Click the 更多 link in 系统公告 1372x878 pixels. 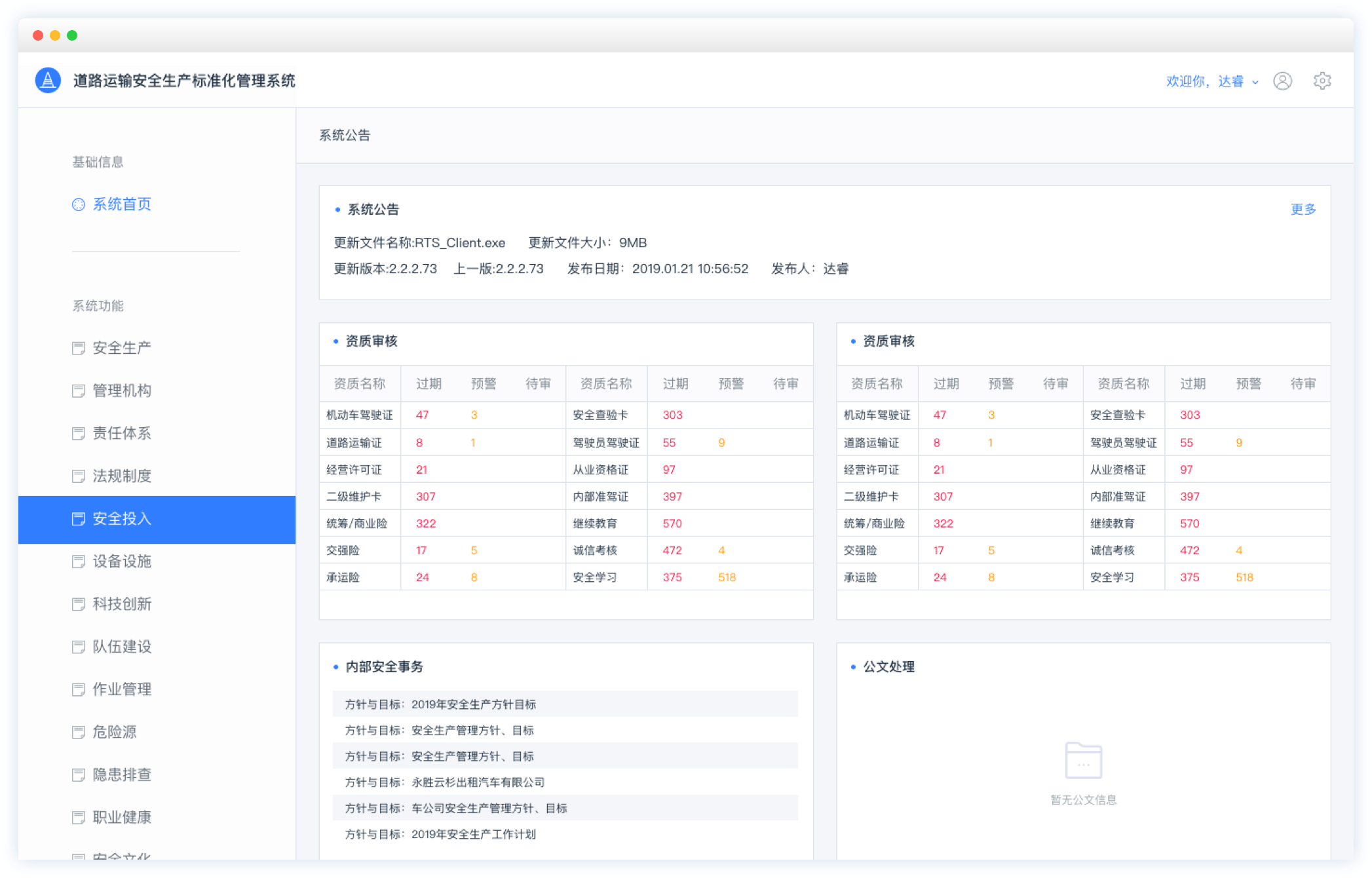click(1303, 209)
